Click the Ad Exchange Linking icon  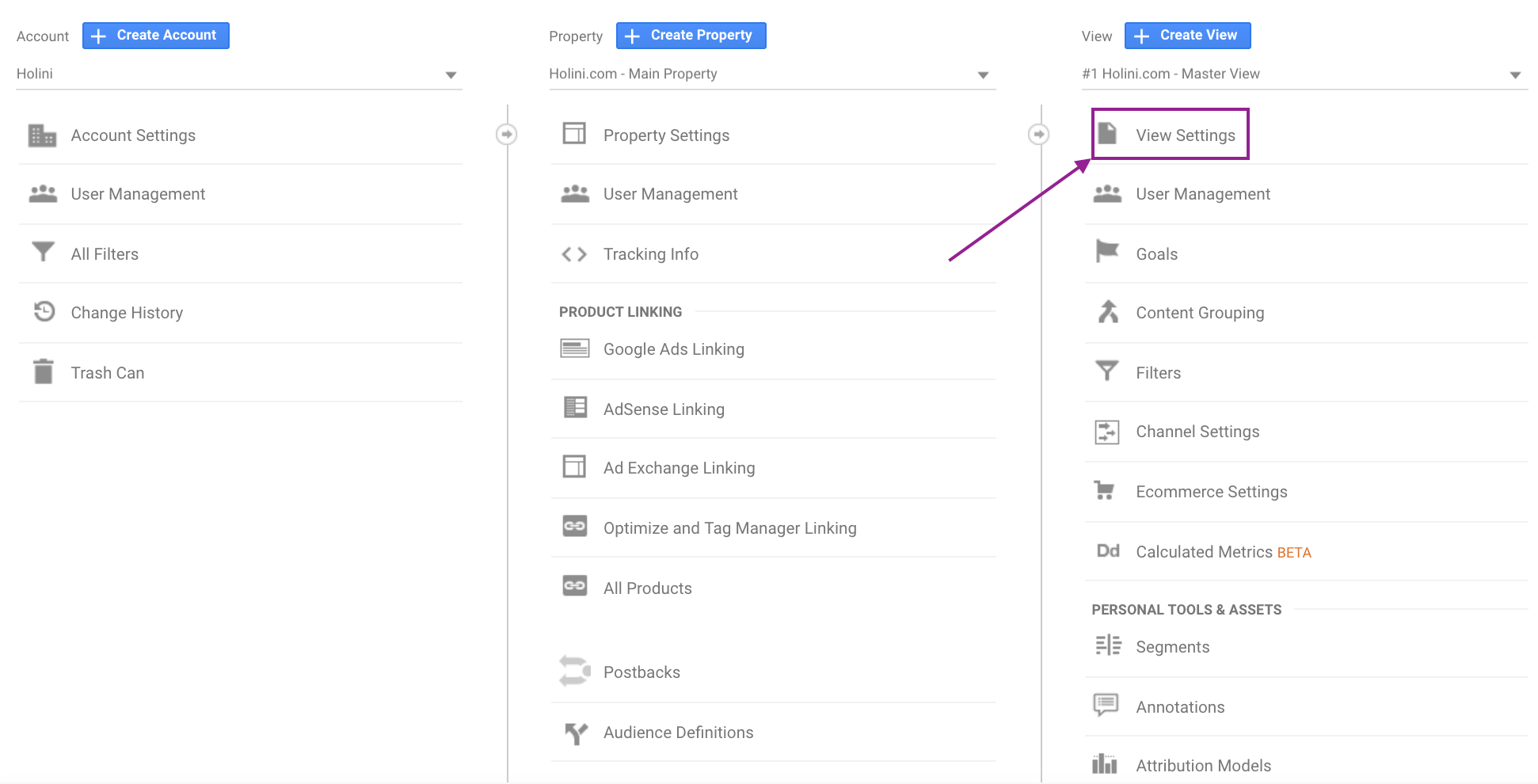[x=574, y=466]
